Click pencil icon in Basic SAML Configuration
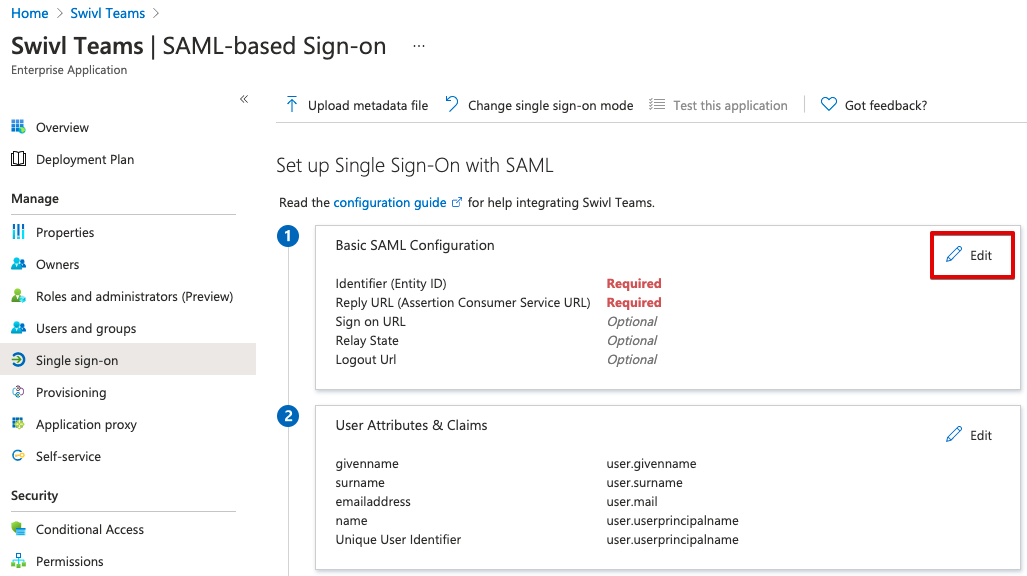The image size is (1027, 576). (954, 254)
